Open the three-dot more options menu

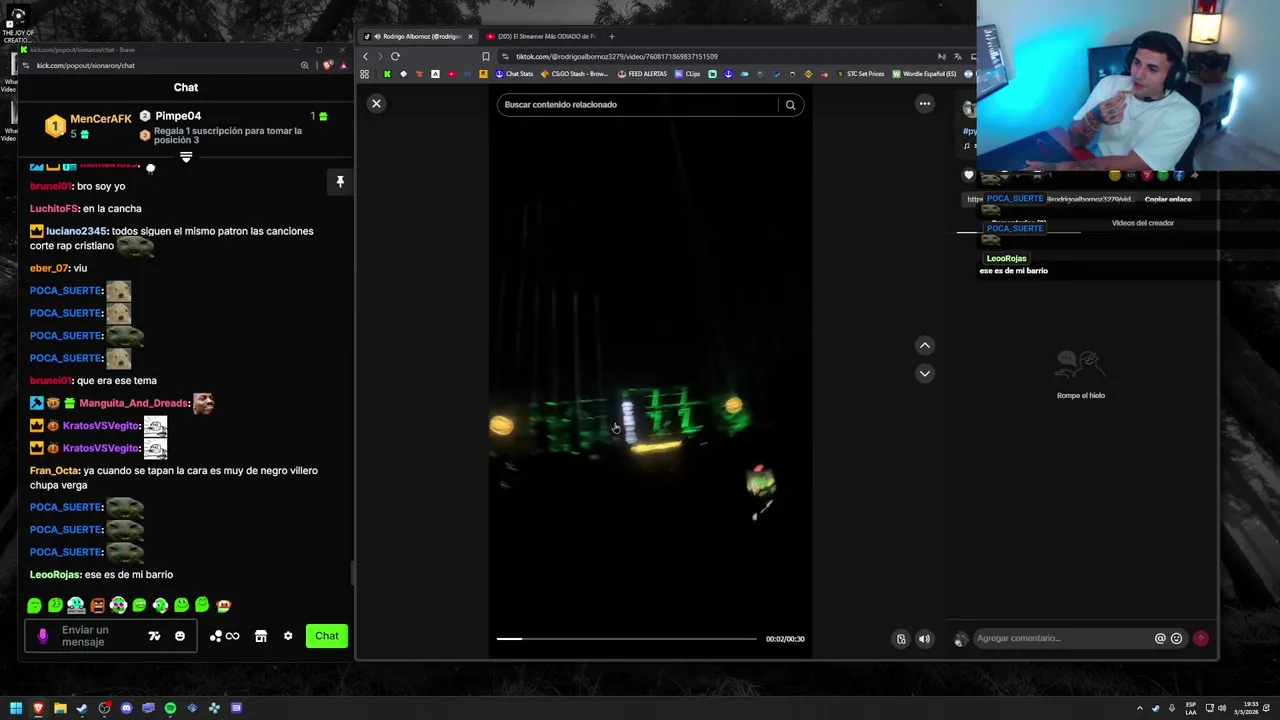(925, 104)
